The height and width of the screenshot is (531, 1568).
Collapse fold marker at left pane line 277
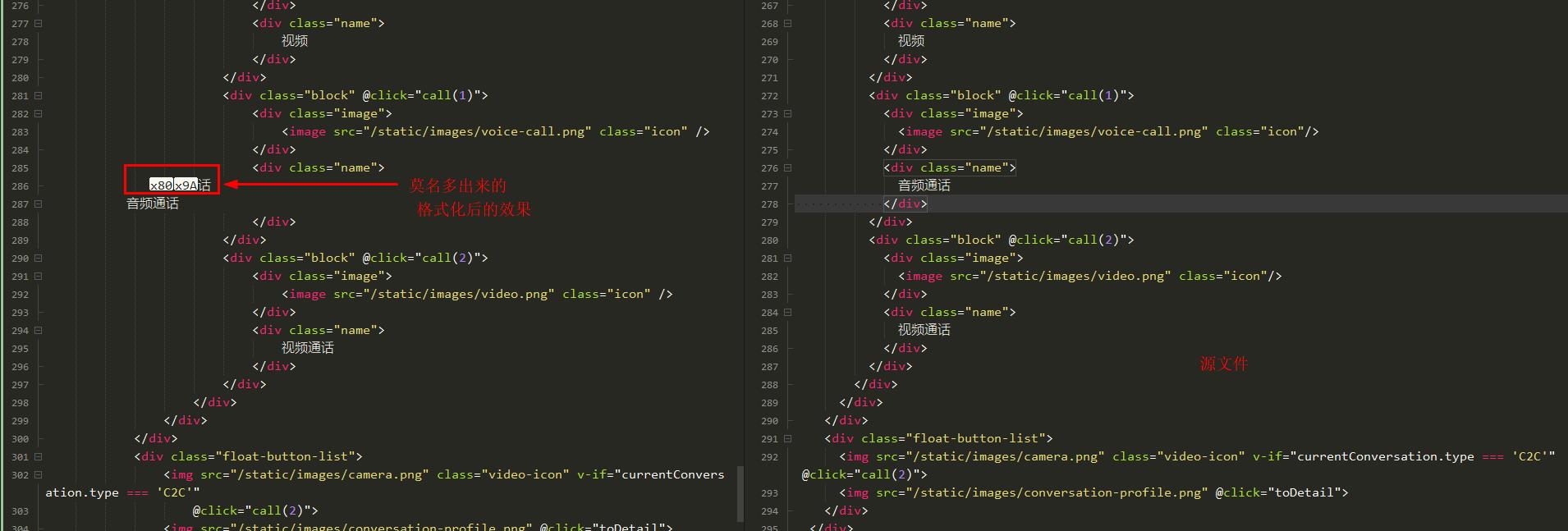[38, 23]
